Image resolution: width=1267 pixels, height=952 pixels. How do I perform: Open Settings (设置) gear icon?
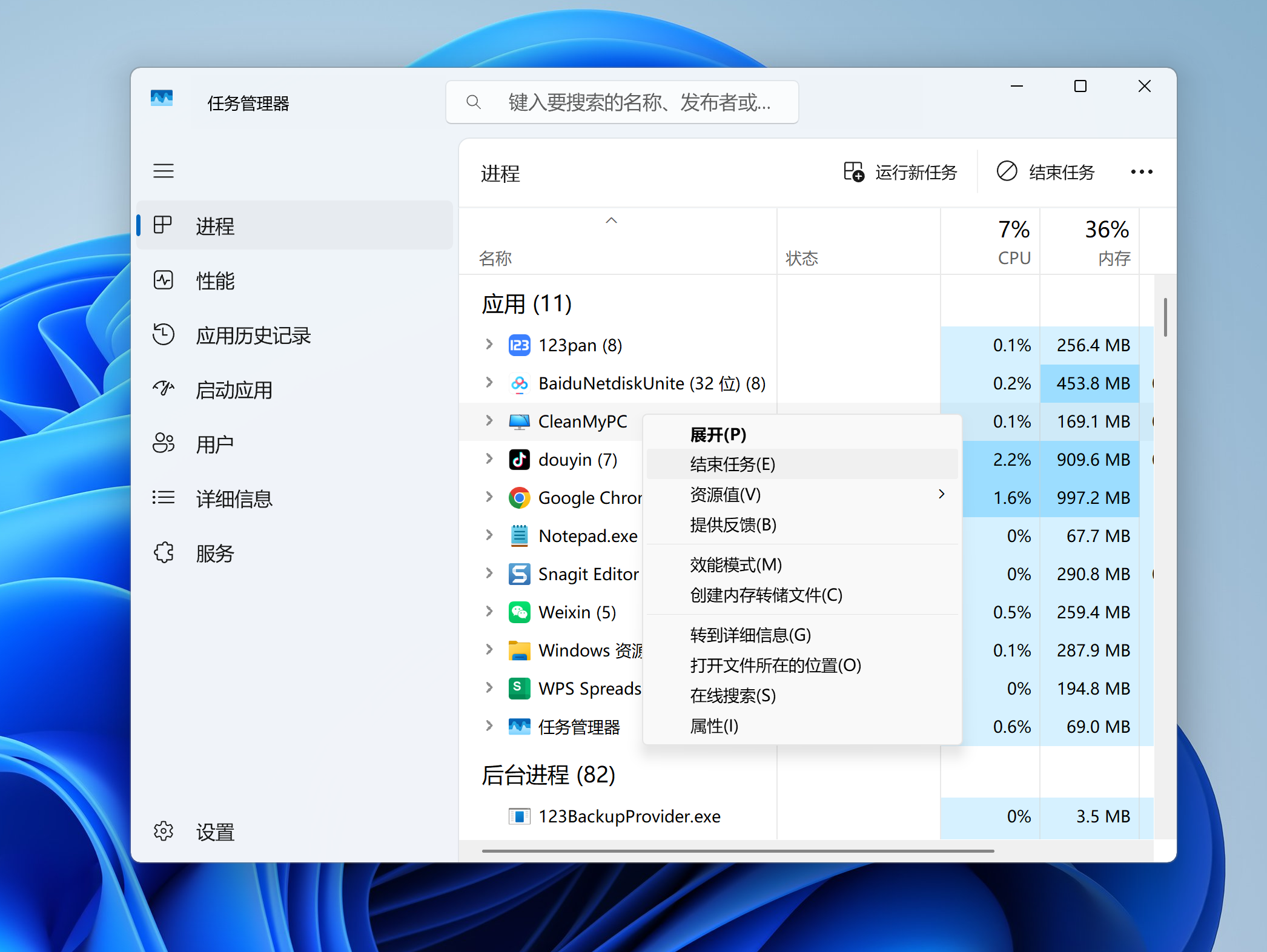pos(164,831)
